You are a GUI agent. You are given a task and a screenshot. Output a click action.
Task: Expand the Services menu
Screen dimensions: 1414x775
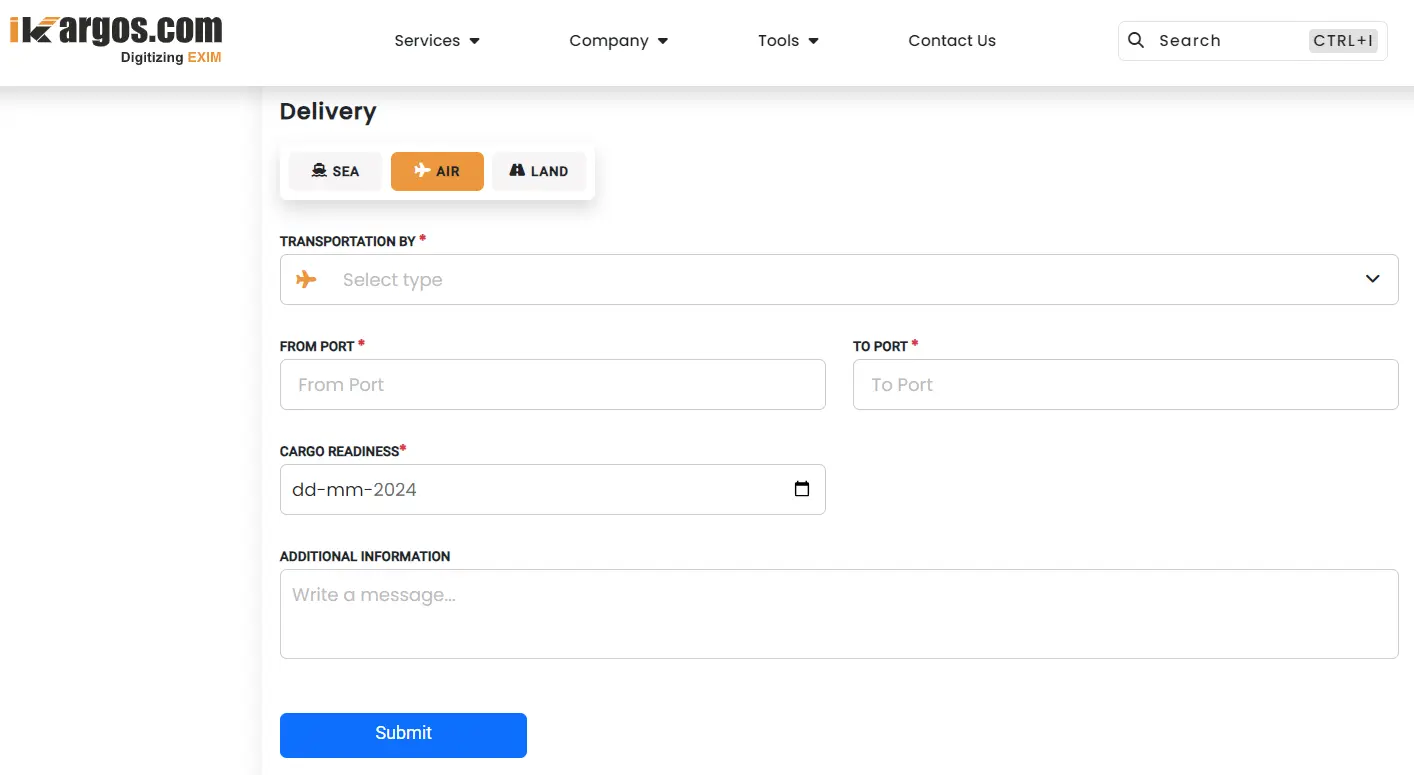point(437,40)
